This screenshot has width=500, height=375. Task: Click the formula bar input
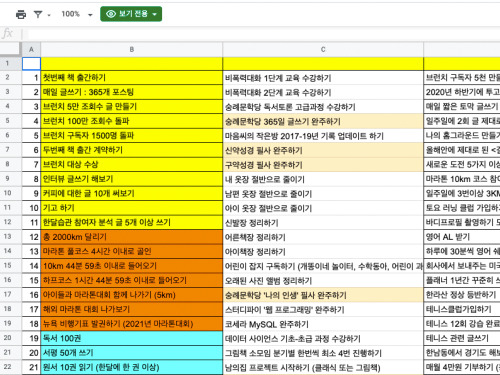click(x=263, y=34)
